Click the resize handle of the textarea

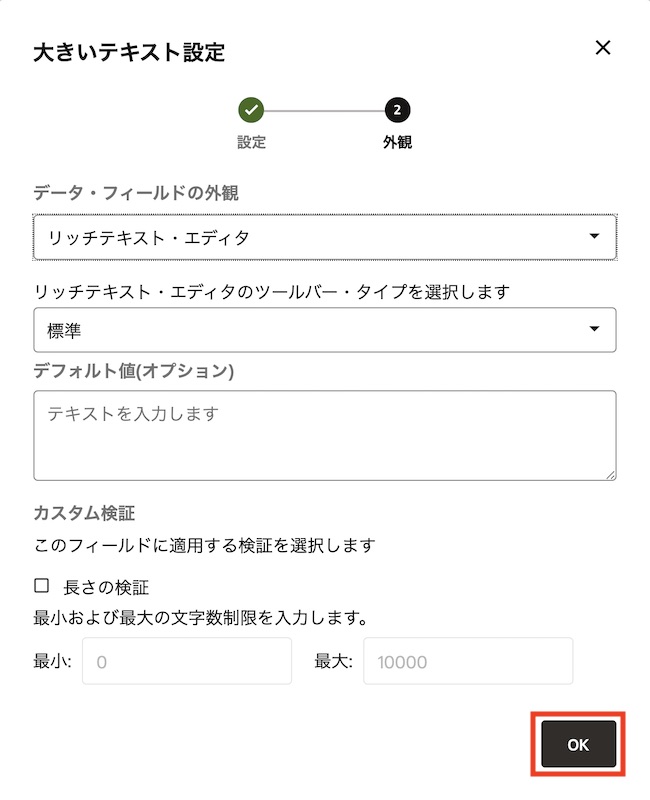(x=611, y=475)
